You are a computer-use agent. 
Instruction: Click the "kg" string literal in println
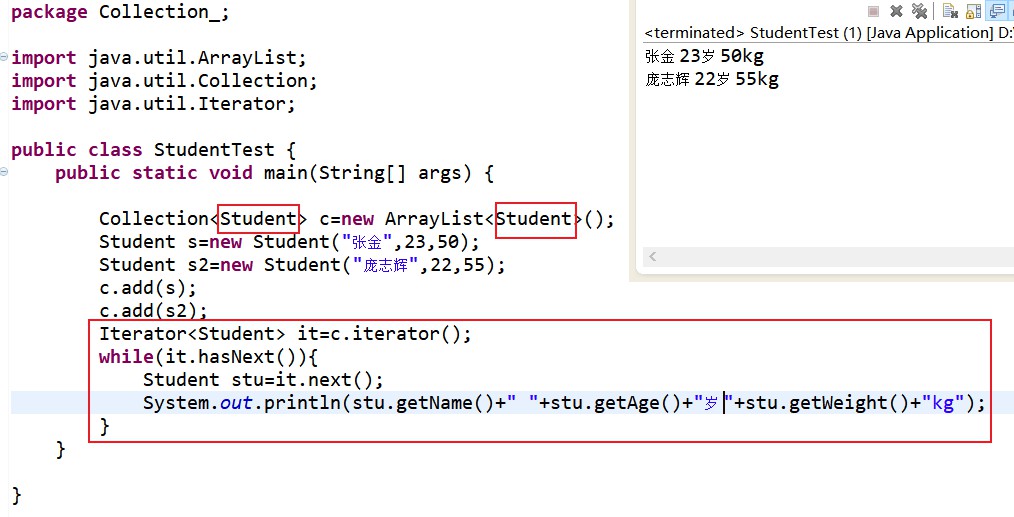[943, 403]
